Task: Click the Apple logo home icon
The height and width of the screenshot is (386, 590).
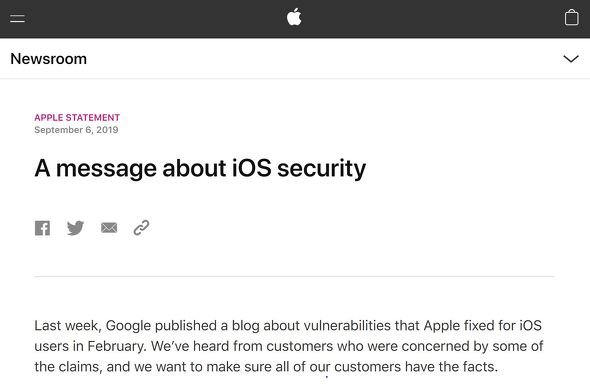Action: (x=294, y=17)
